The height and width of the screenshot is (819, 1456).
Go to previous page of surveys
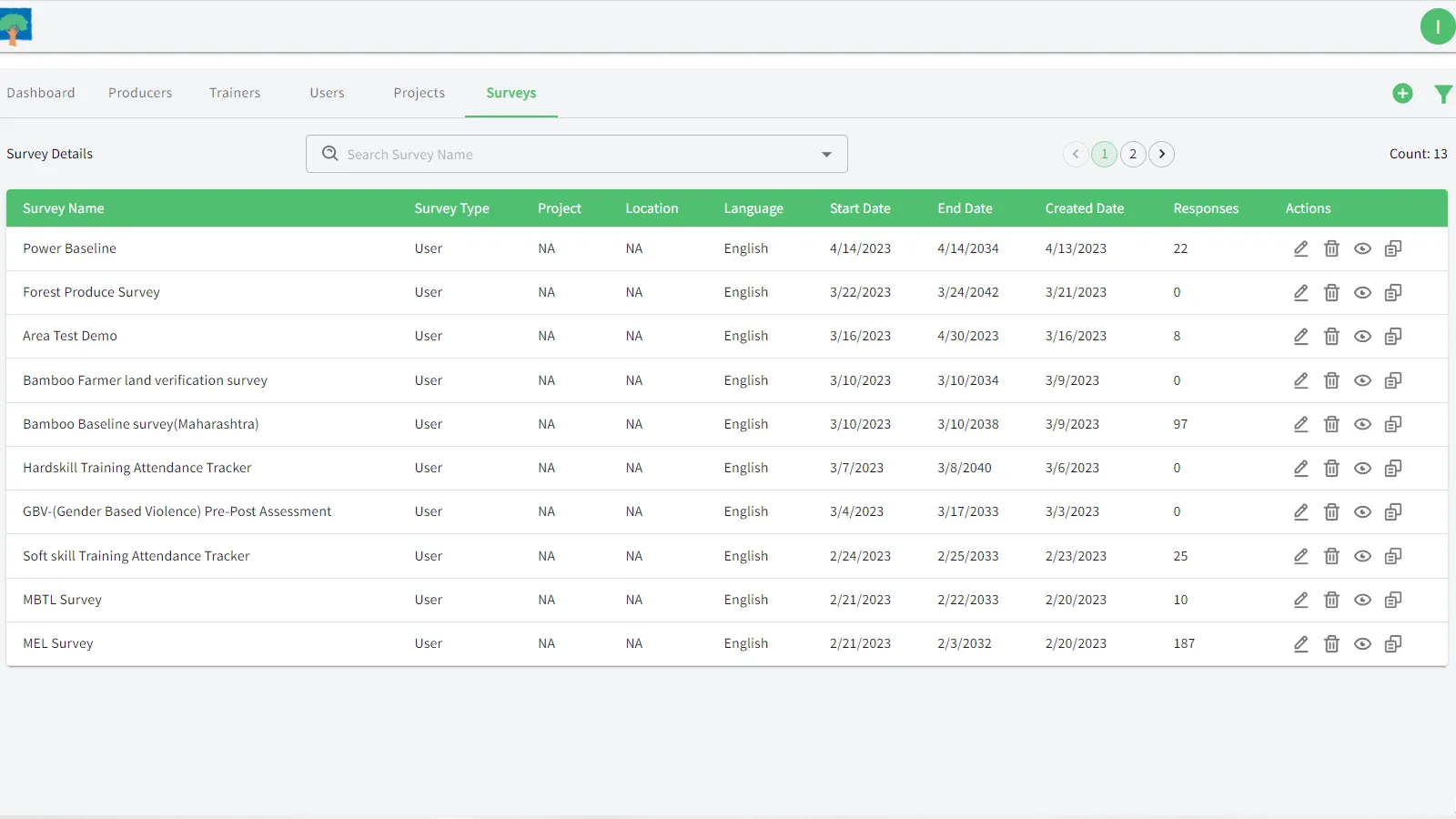(1076, 154)
